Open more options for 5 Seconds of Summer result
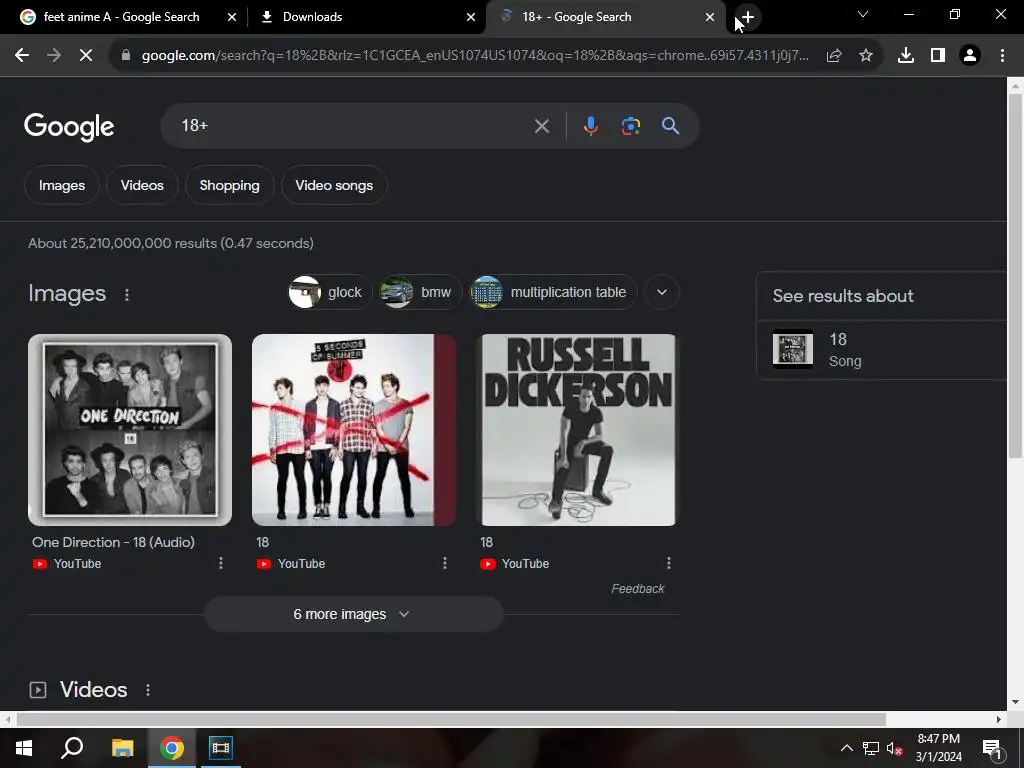This screenshot has width=1024, height=768. (x=445, y=563)
